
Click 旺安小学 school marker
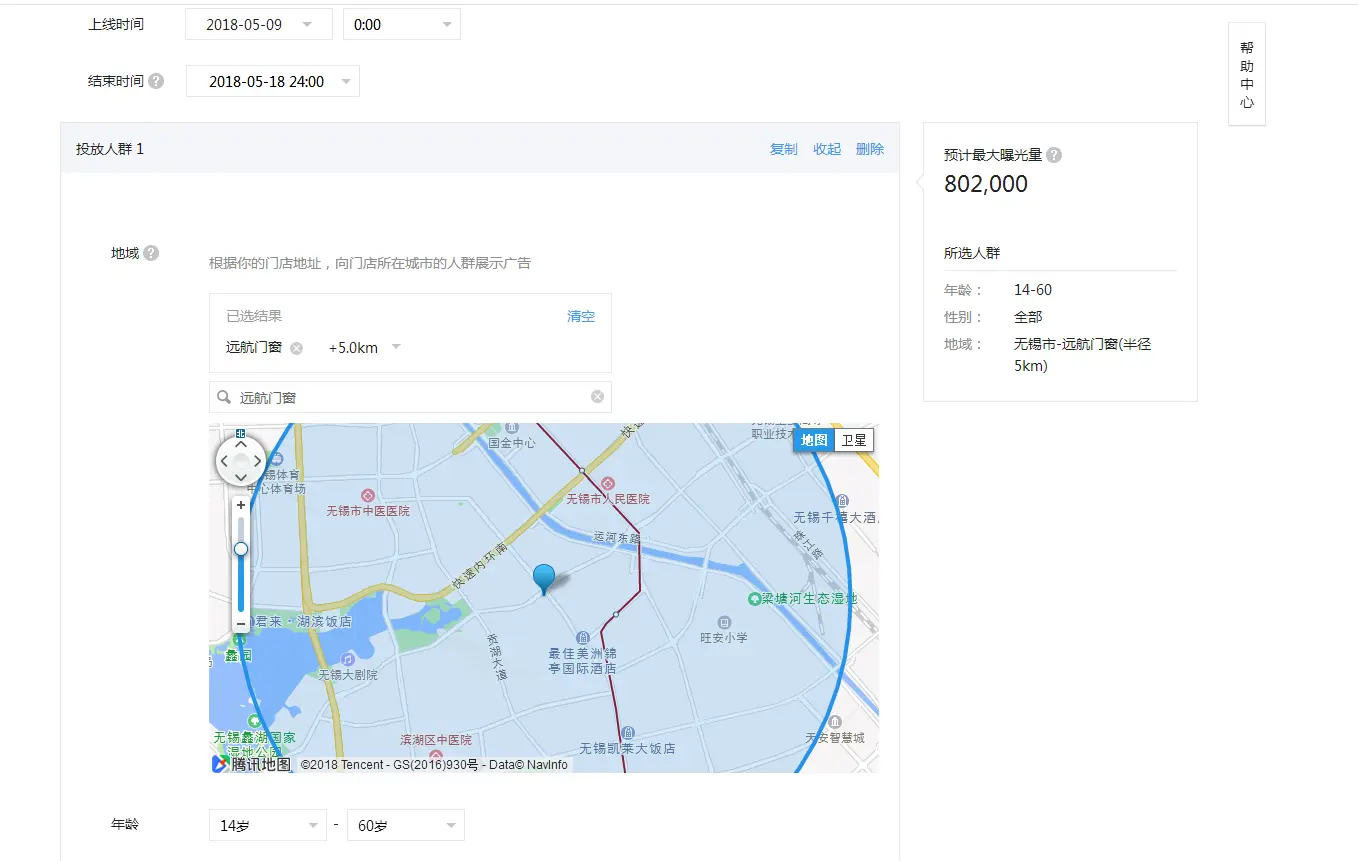click(724, 622)
